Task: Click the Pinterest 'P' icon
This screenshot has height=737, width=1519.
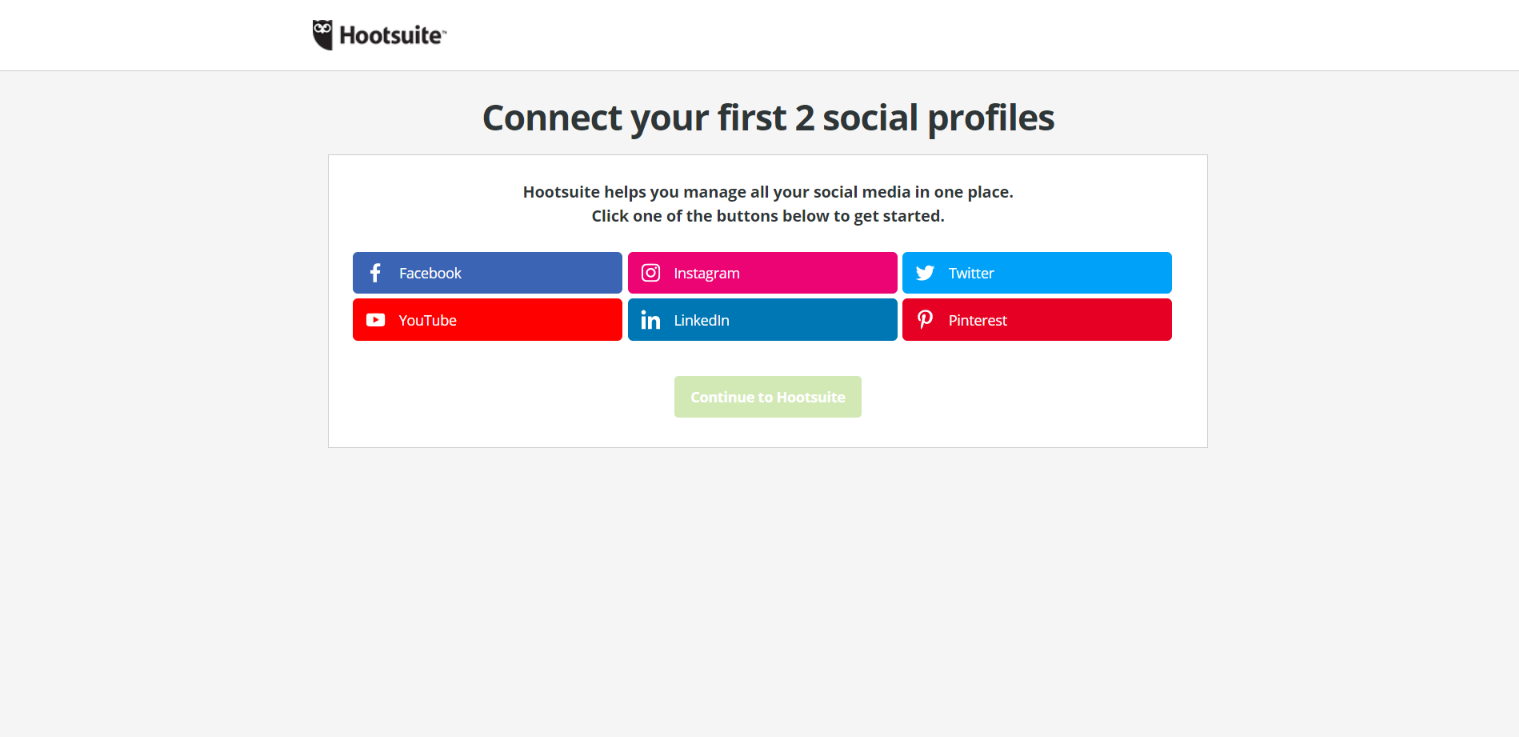Action: pyautogui.click(x=925, y=320)
